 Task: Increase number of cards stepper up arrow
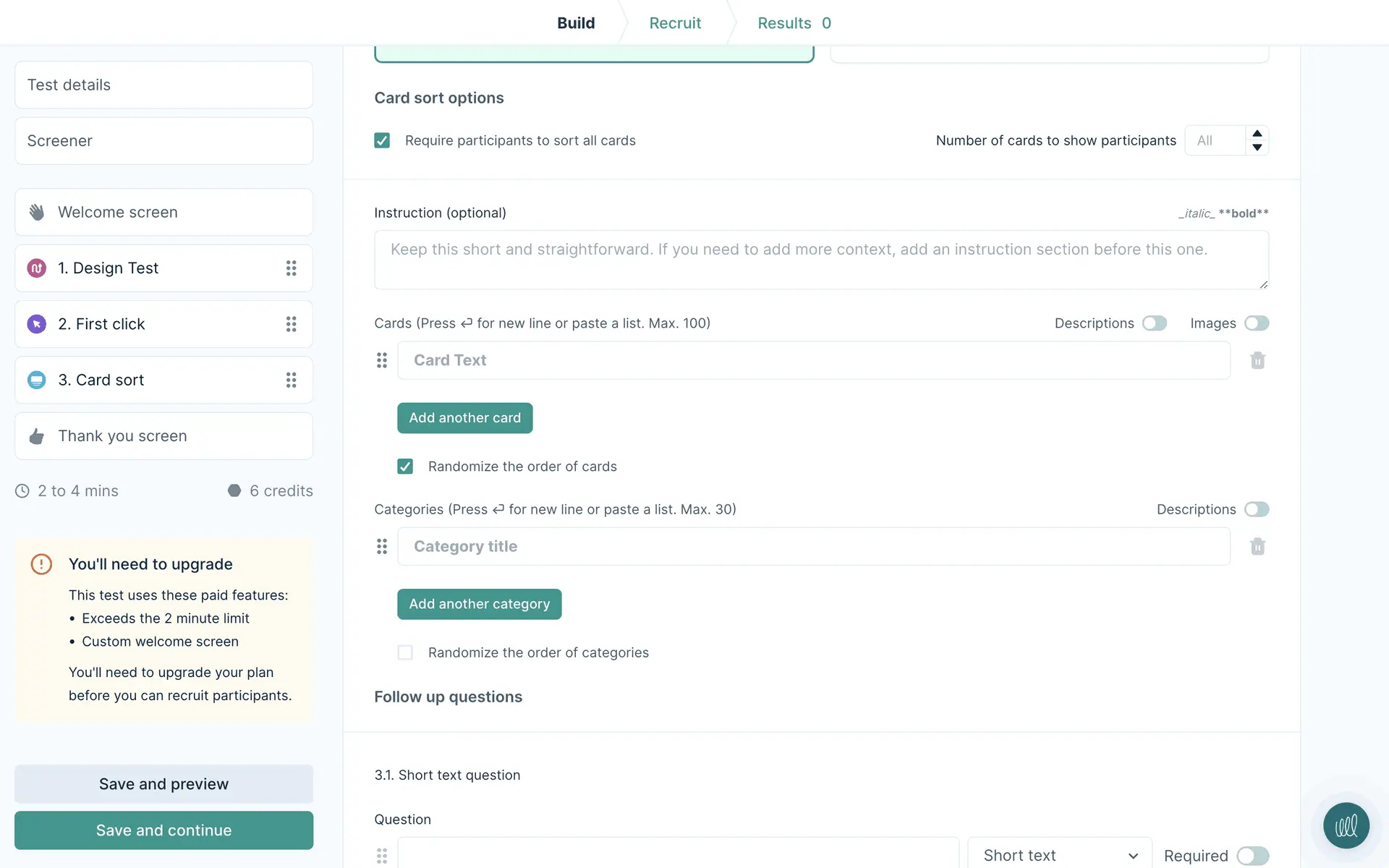(x=1257, y=134)
